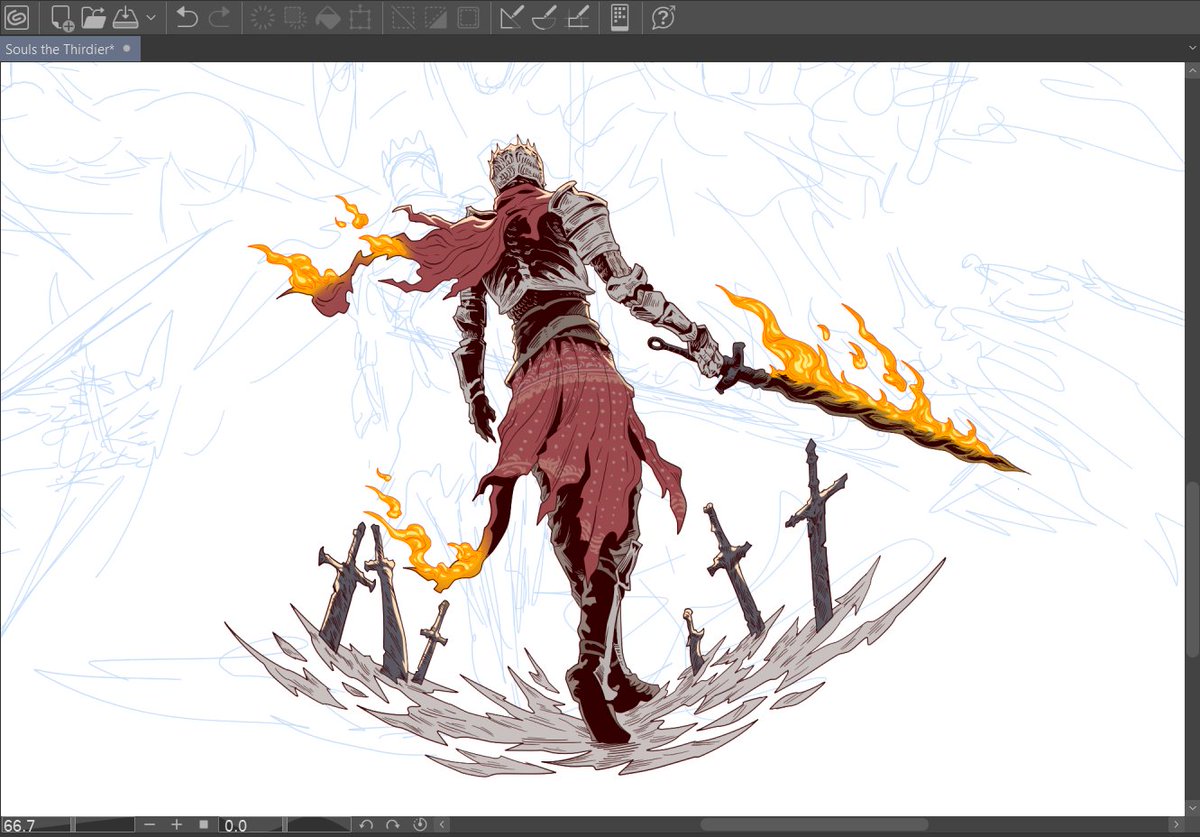Open Clip Studio launcher icon
The width and height of the screenshot is (1200, 837).
(x=17, y=16)
